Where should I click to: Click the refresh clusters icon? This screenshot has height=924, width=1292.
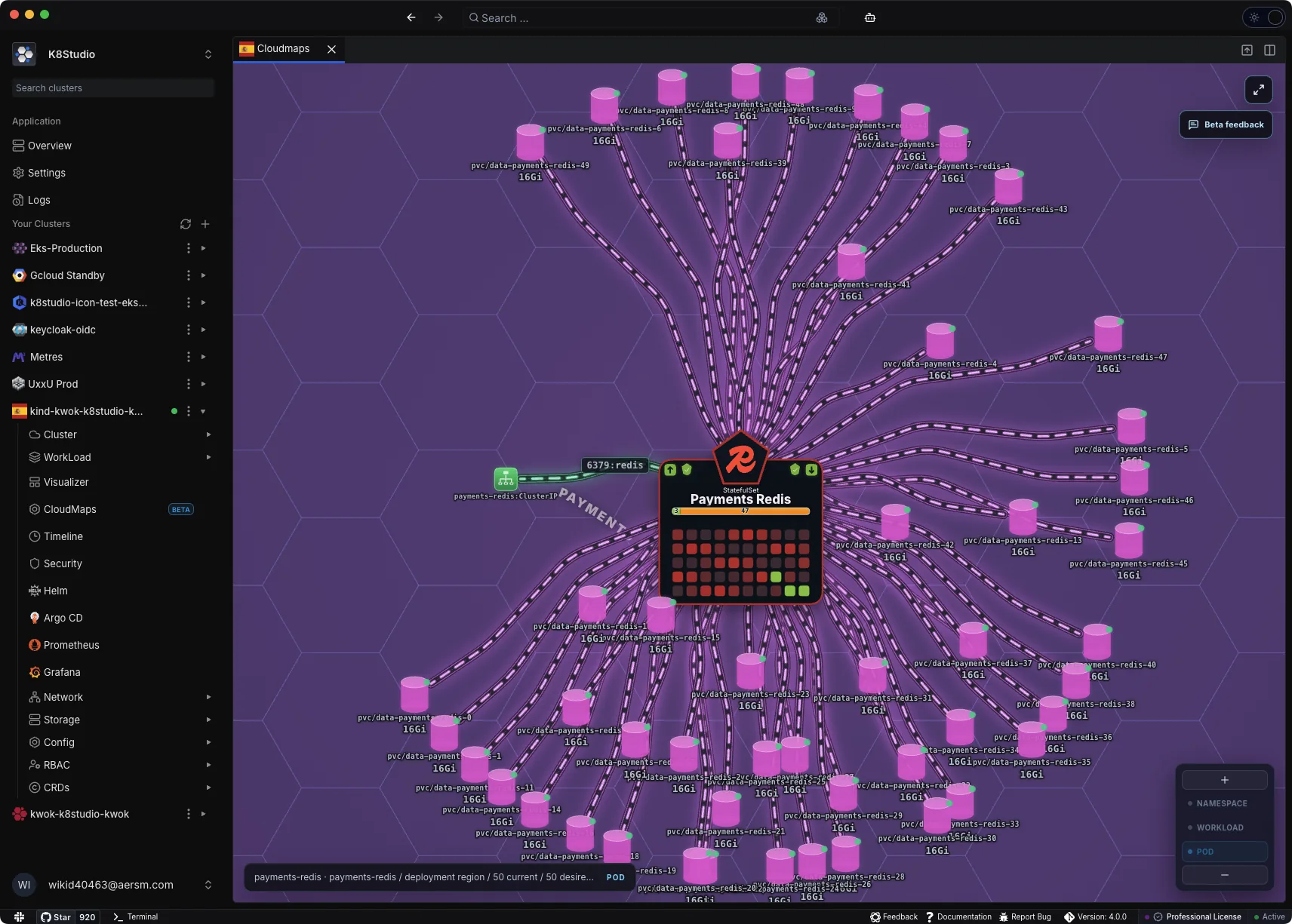coord(186,224)
